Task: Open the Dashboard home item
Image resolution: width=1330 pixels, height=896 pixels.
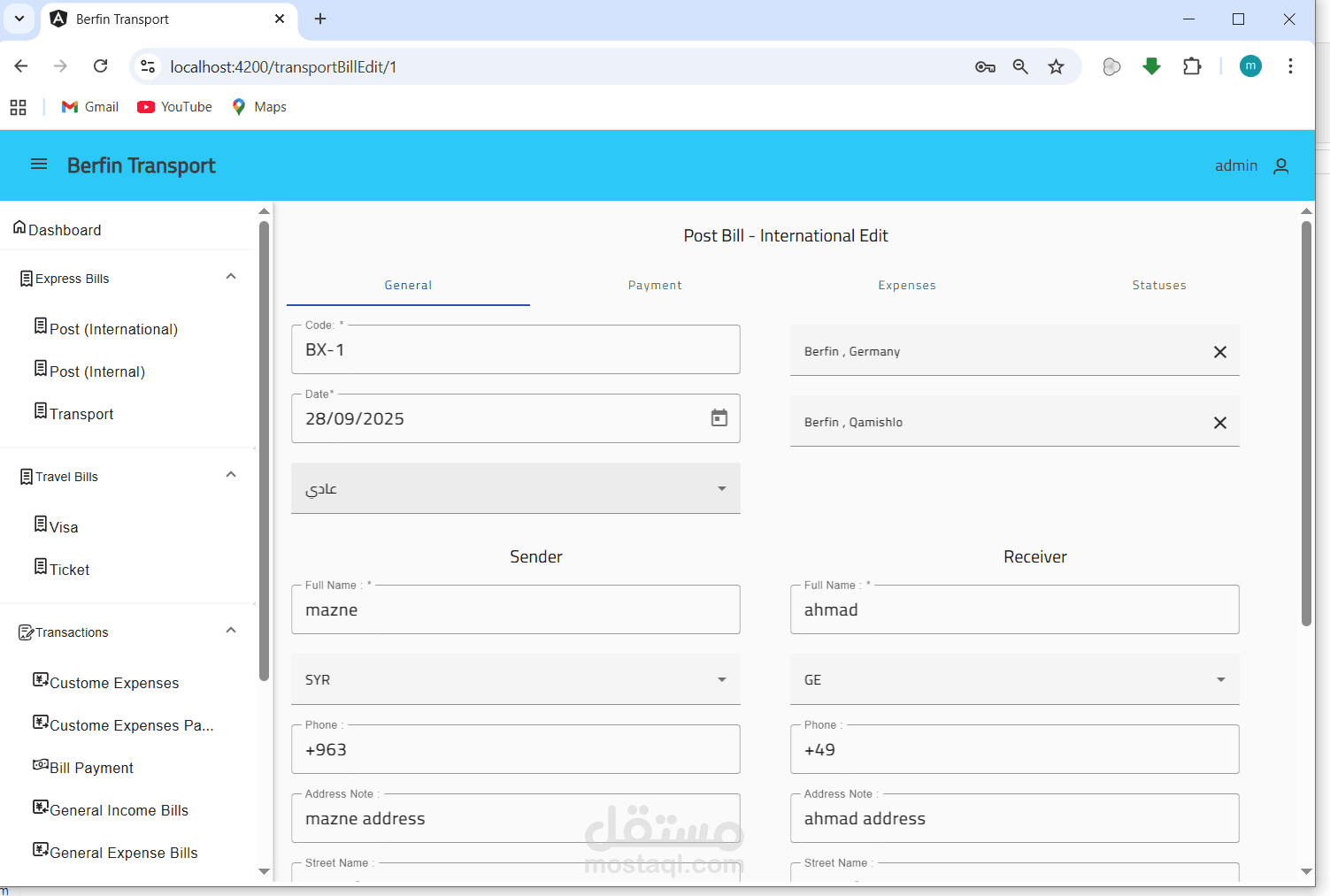Action: coord(58,229)
